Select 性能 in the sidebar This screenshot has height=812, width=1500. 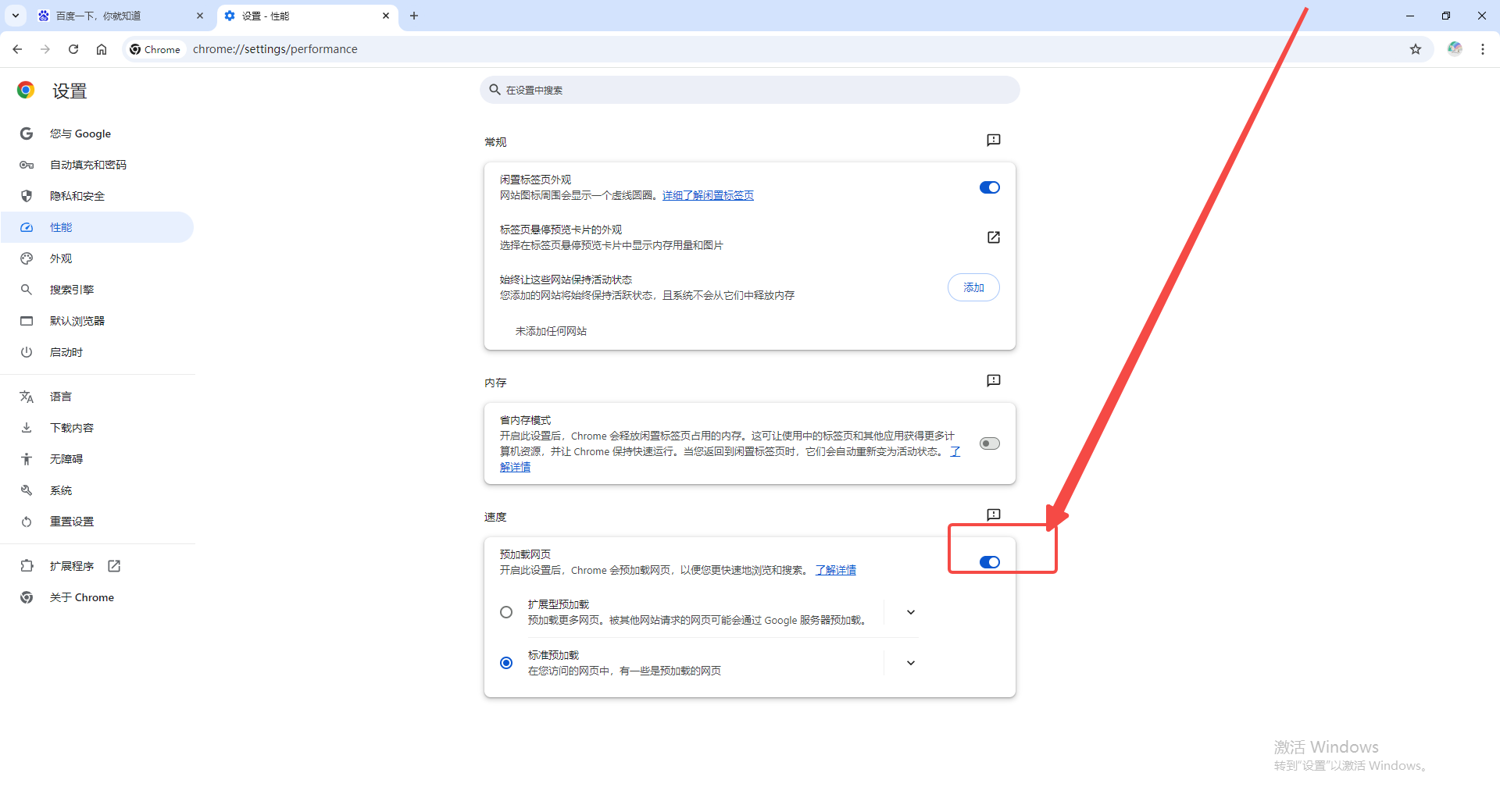pyautogui.click(x=98, y=227)
